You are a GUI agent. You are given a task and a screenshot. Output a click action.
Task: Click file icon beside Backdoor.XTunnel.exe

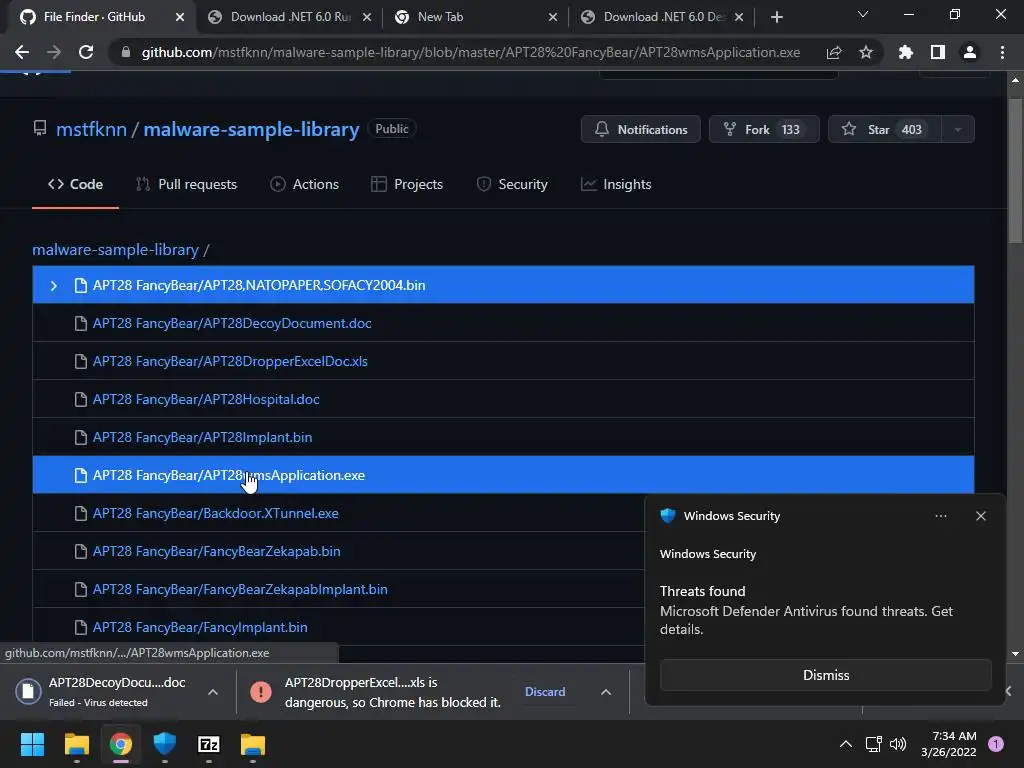[80, 513]
